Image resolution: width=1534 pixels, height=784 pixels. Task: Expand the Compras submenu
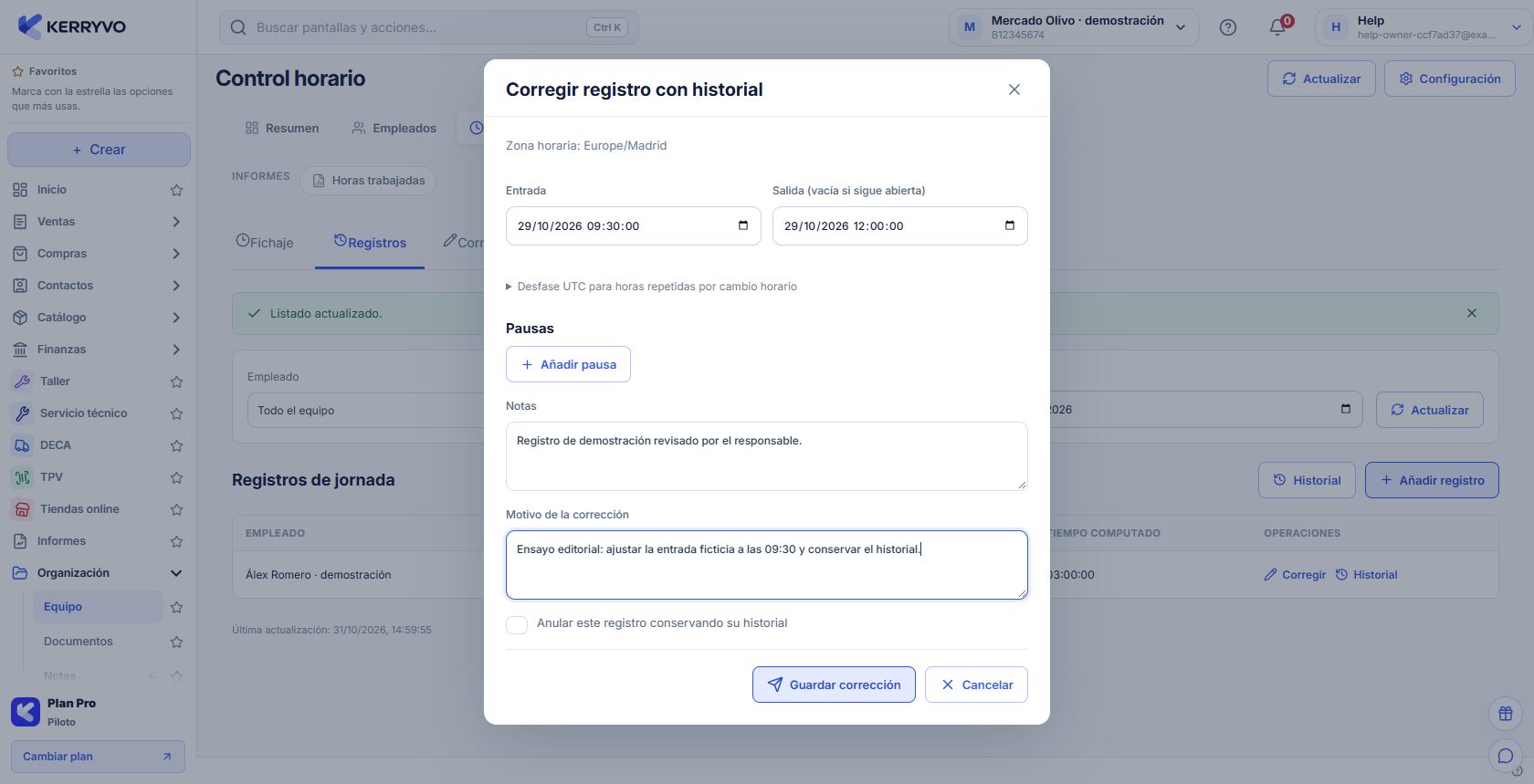tap(176, 254)
